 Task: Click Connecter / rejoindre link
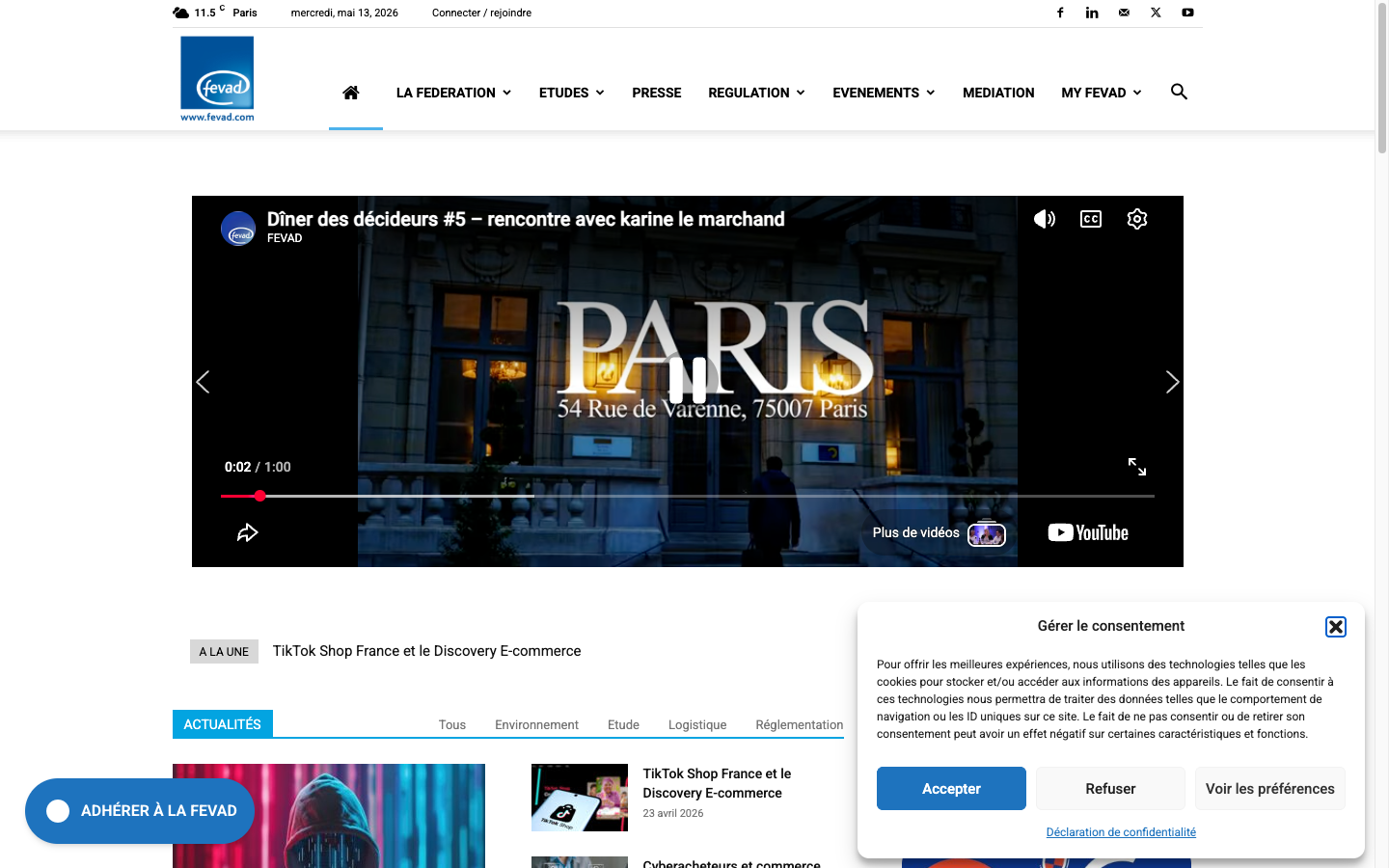pos(481,13)
